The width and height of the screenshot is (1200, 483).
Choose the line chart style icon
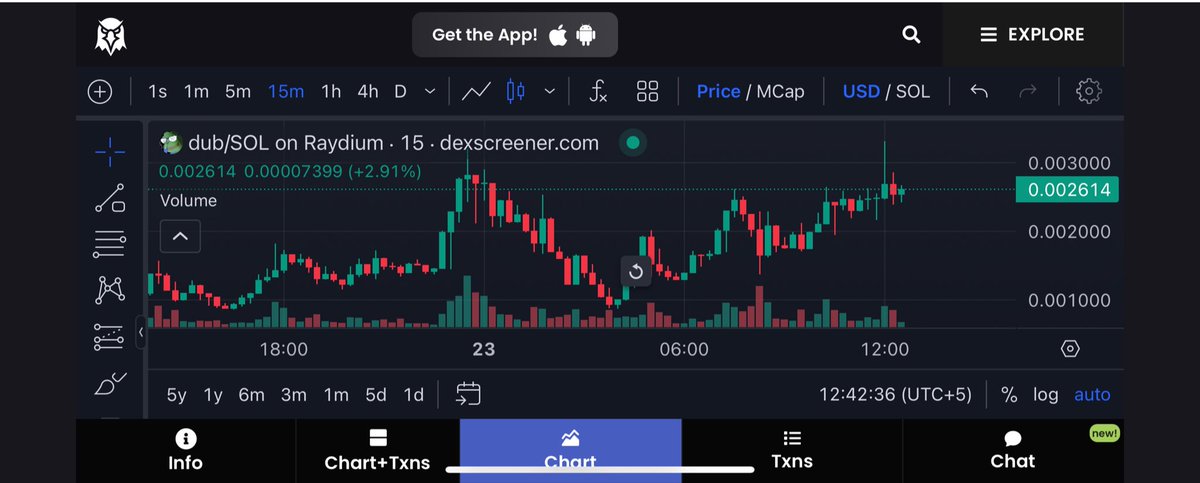(x=476, y=92)
